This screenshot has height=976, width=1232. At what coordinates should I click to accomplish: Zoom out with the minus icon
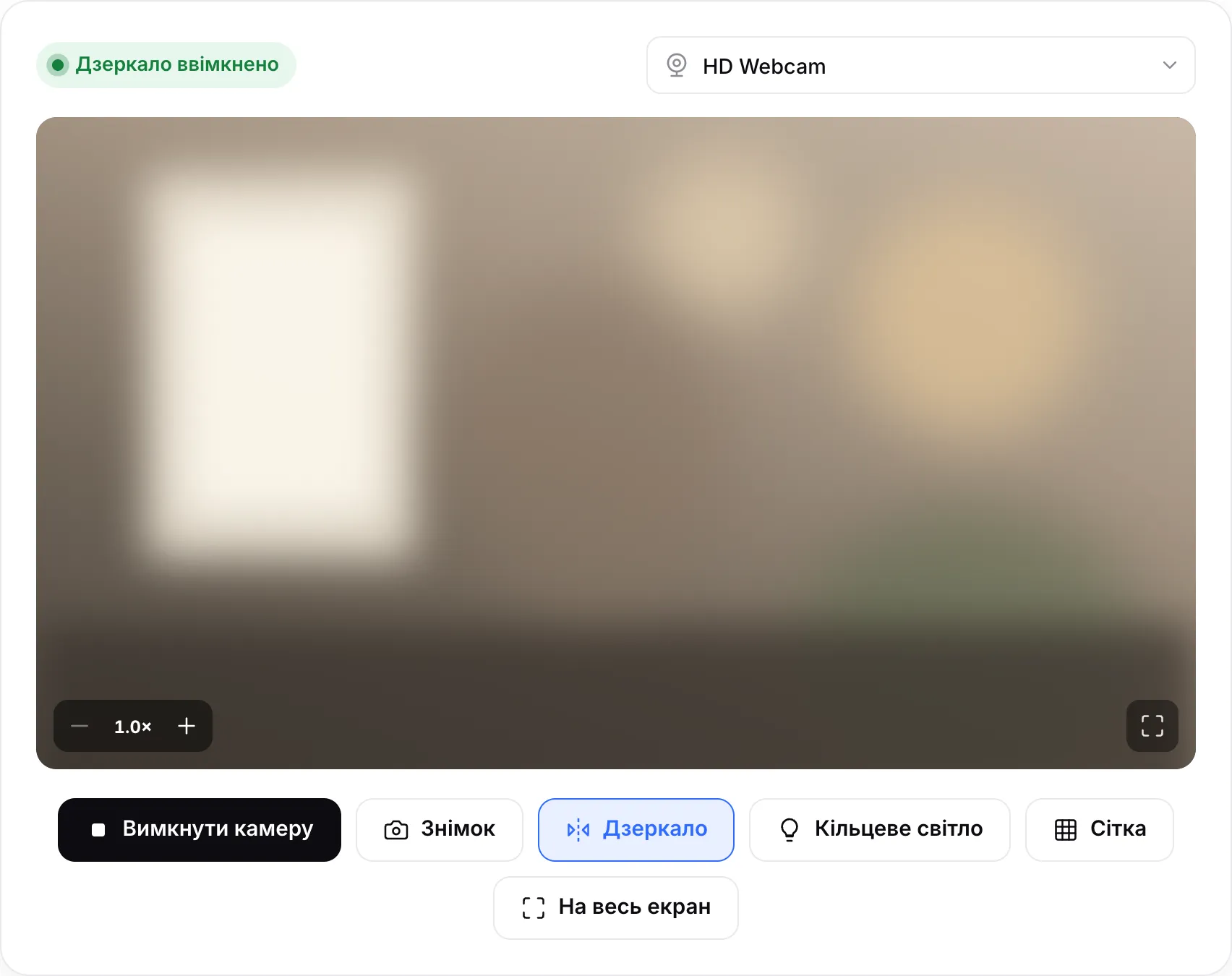[x=80, y=726]
